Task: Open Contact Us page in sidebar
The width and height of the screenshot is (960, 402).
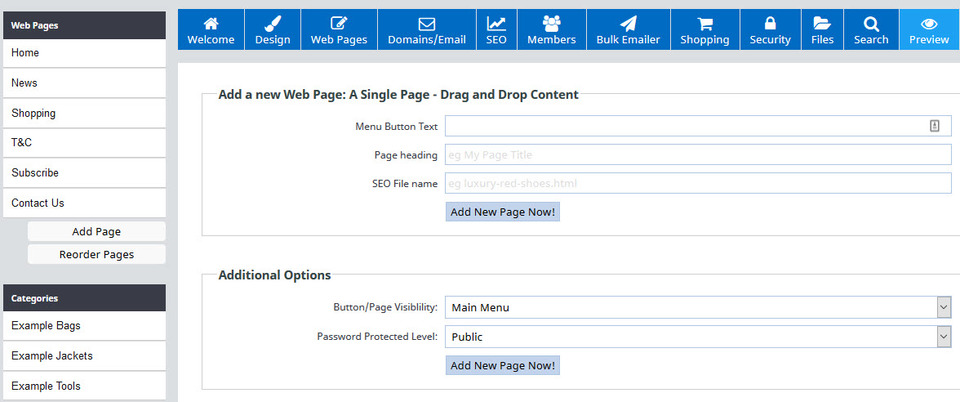Action: coord(84,203)
